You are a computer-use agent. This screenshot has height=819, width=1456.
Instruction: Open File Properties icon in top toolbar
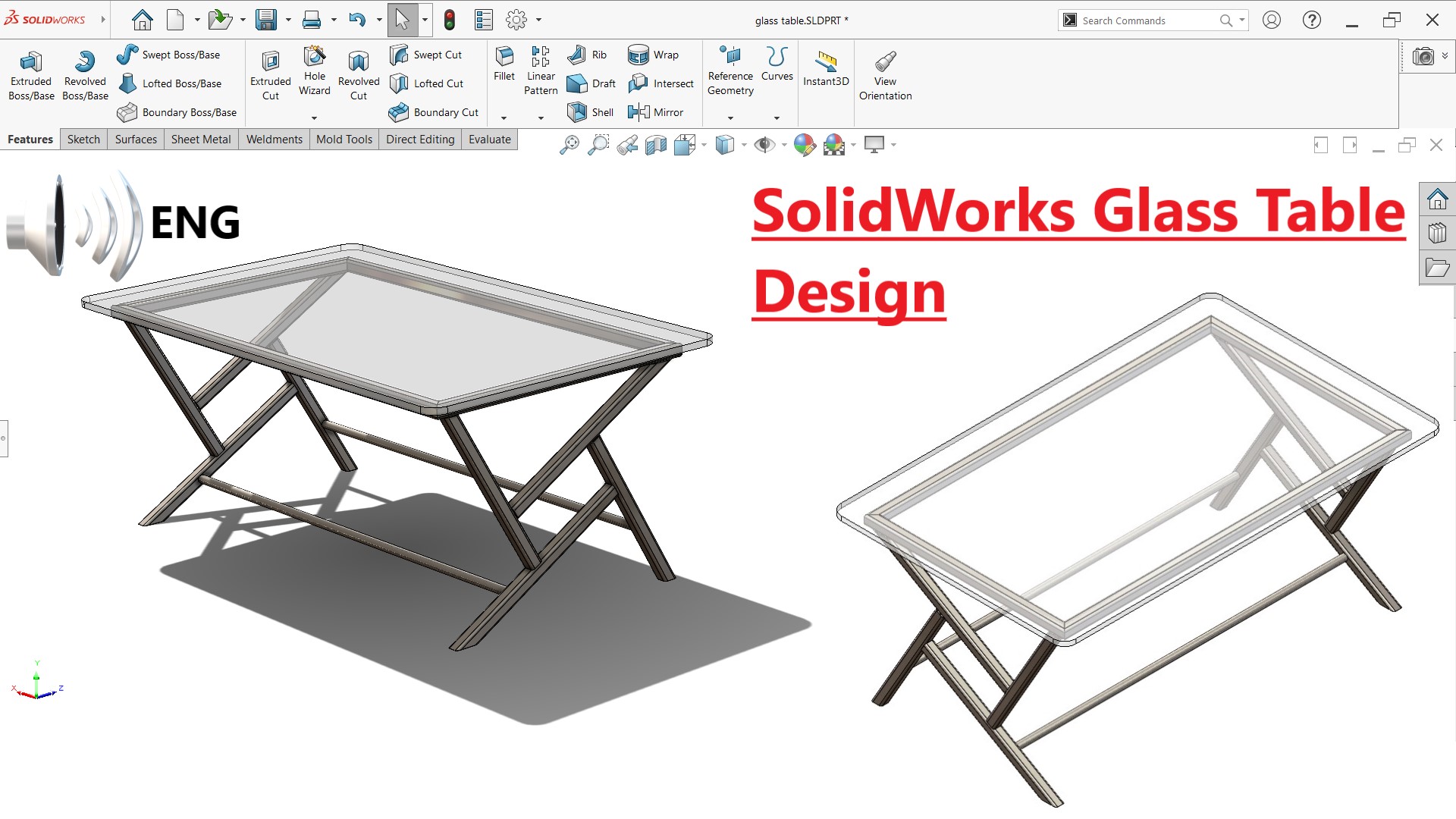484,20
